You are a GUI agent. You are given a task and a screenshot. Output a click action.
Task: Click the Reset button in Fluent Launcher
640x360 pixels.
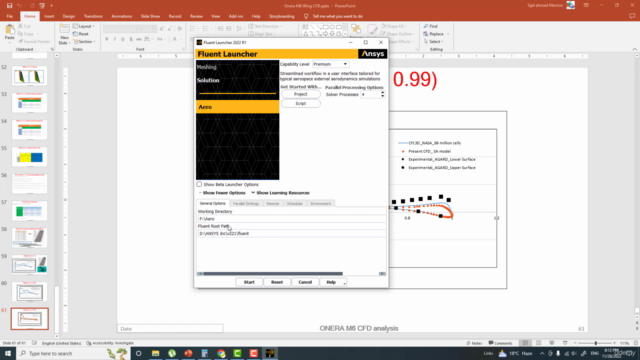[277, 282]
